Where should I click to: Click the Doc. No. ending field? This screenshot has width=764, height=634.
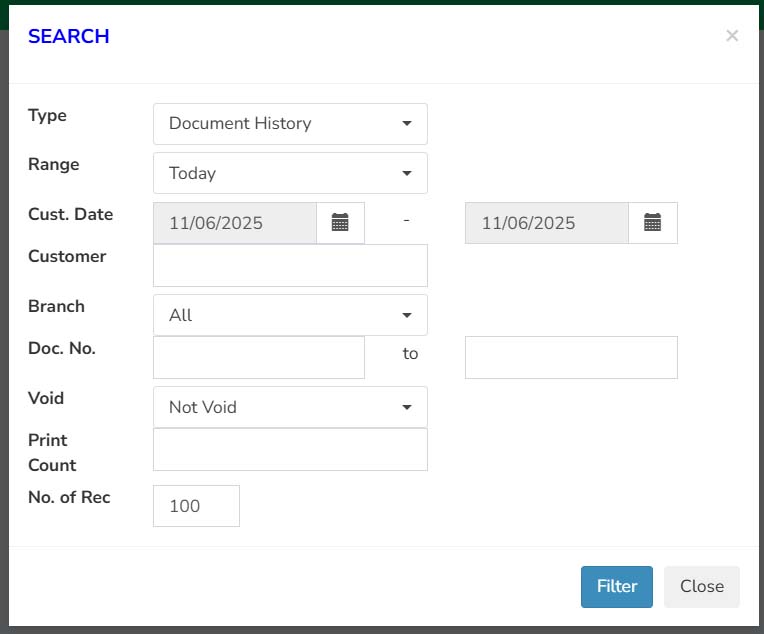(571, 357)
